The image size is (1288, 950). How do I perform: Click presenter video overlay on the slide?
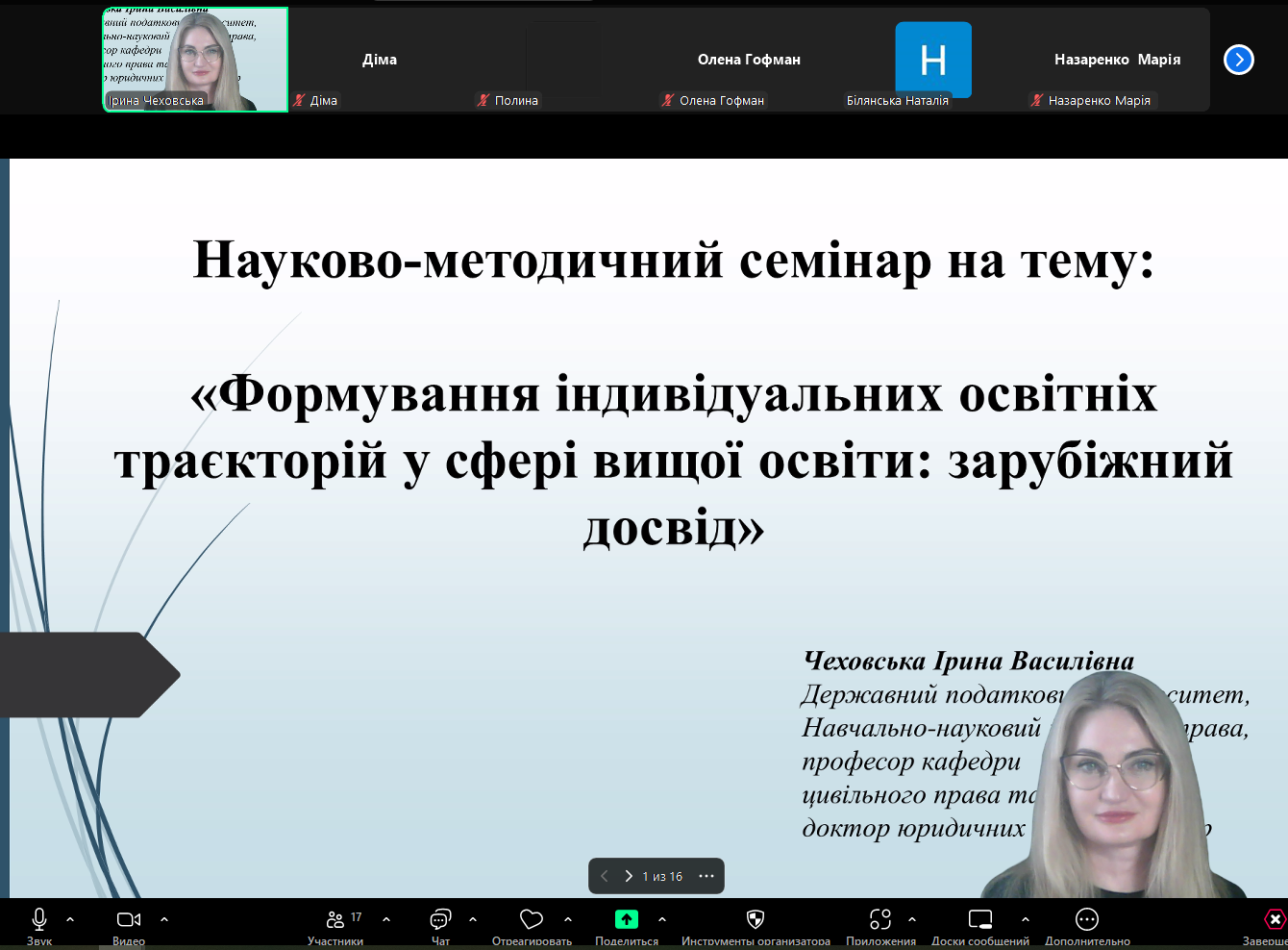tap(1115, 785)
